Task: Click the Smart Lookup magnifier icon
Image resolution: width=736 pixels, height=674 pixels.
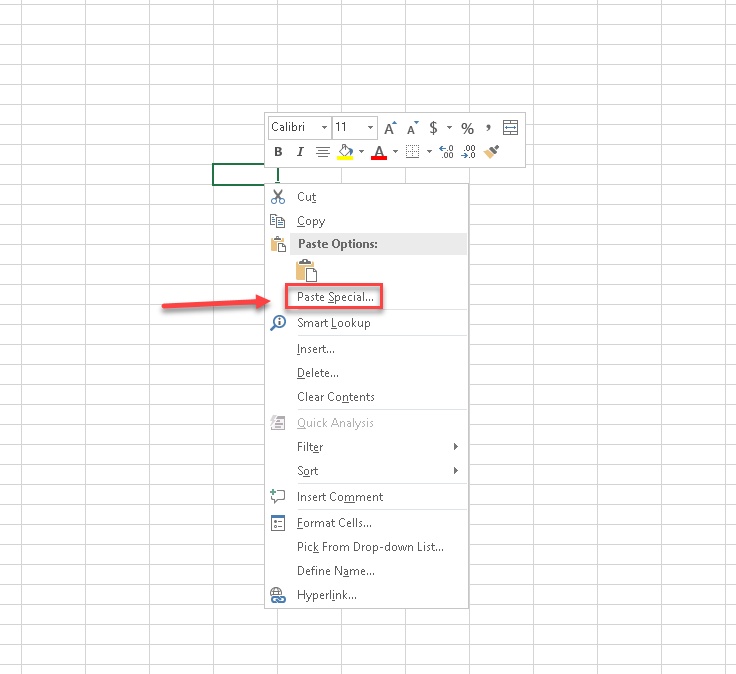Action: (x=278, y=323)
